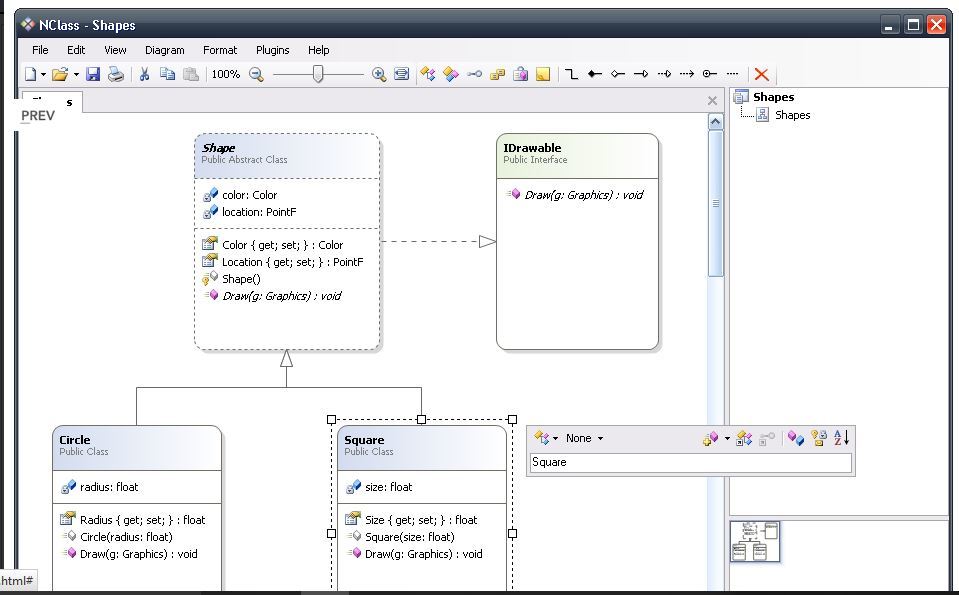Expand the add new member dropdown arrow

727,438
